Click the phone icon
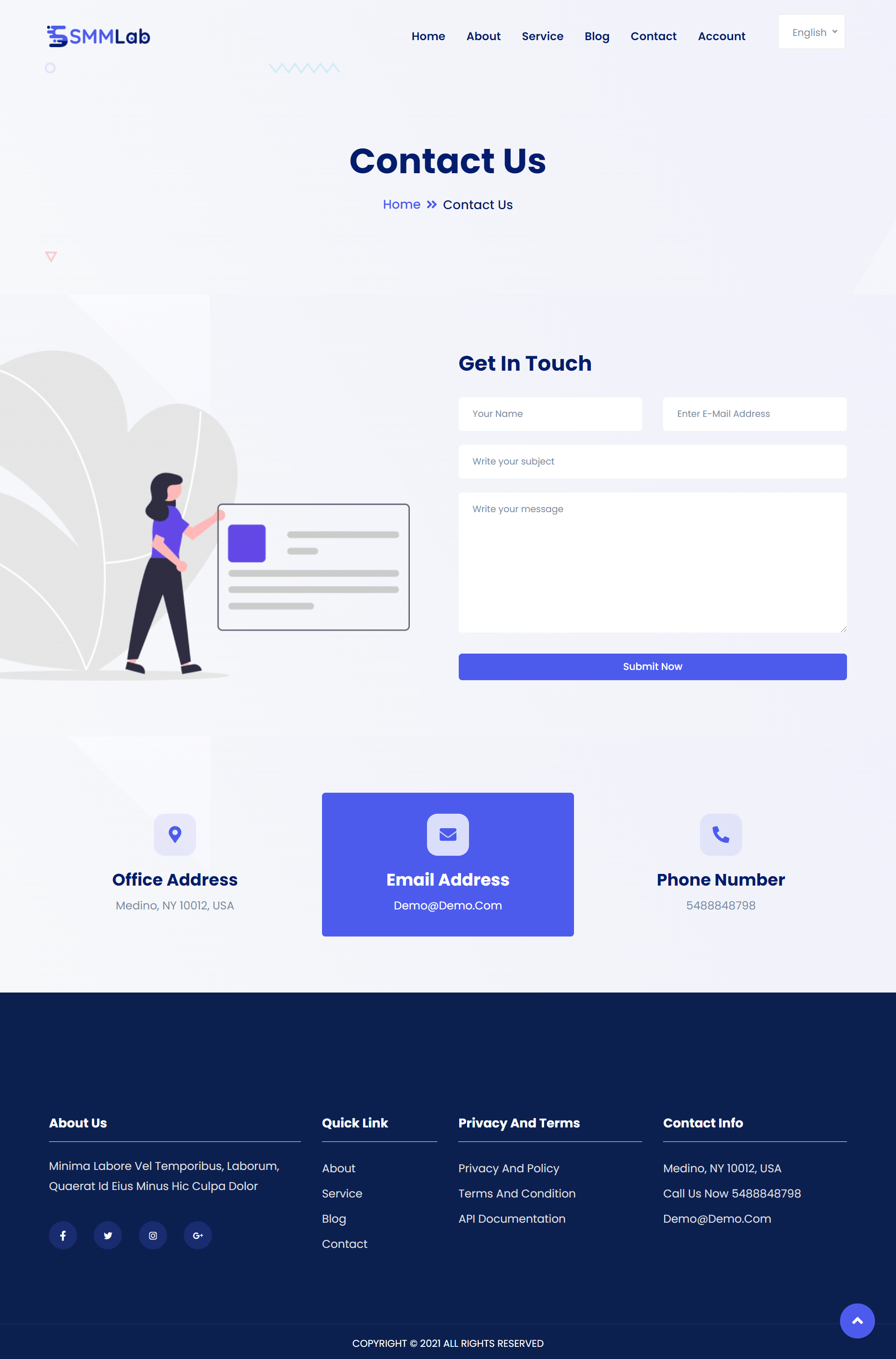The height and width of the screenshot is (1359, 896). tap(720, 834)
